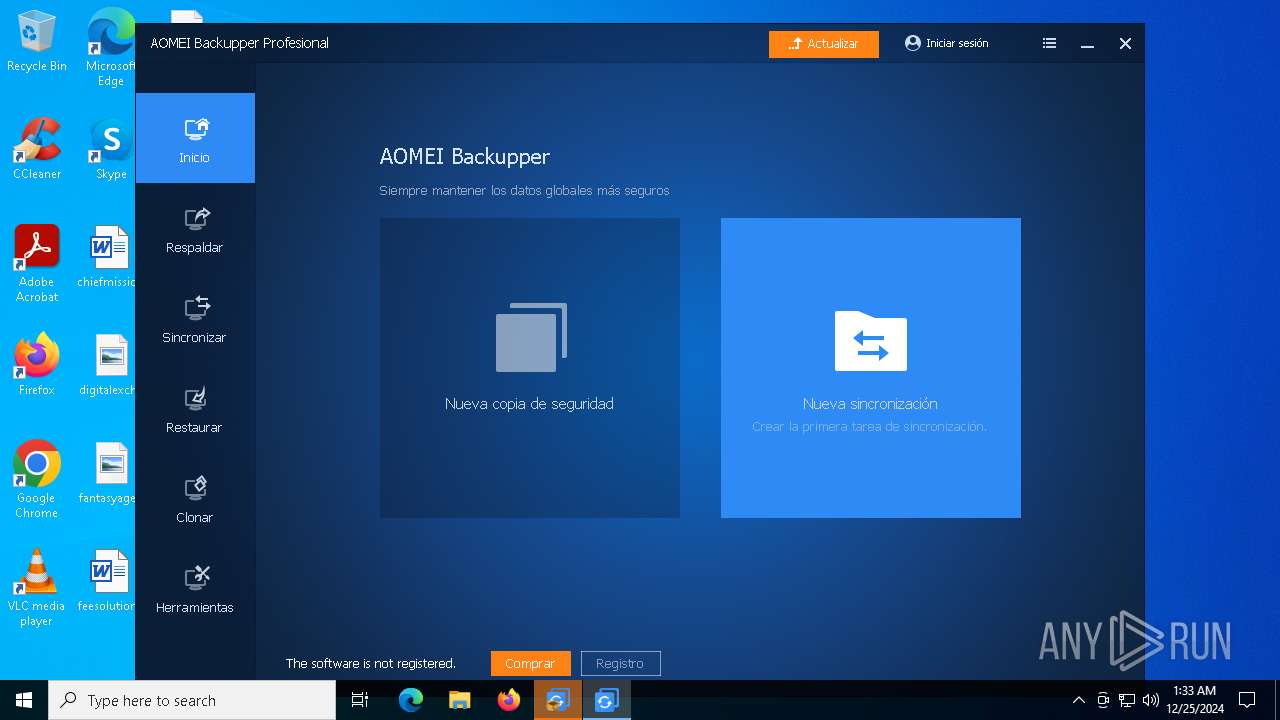
Task: Launch Firefox from the desktop
Action: [37, 365]
